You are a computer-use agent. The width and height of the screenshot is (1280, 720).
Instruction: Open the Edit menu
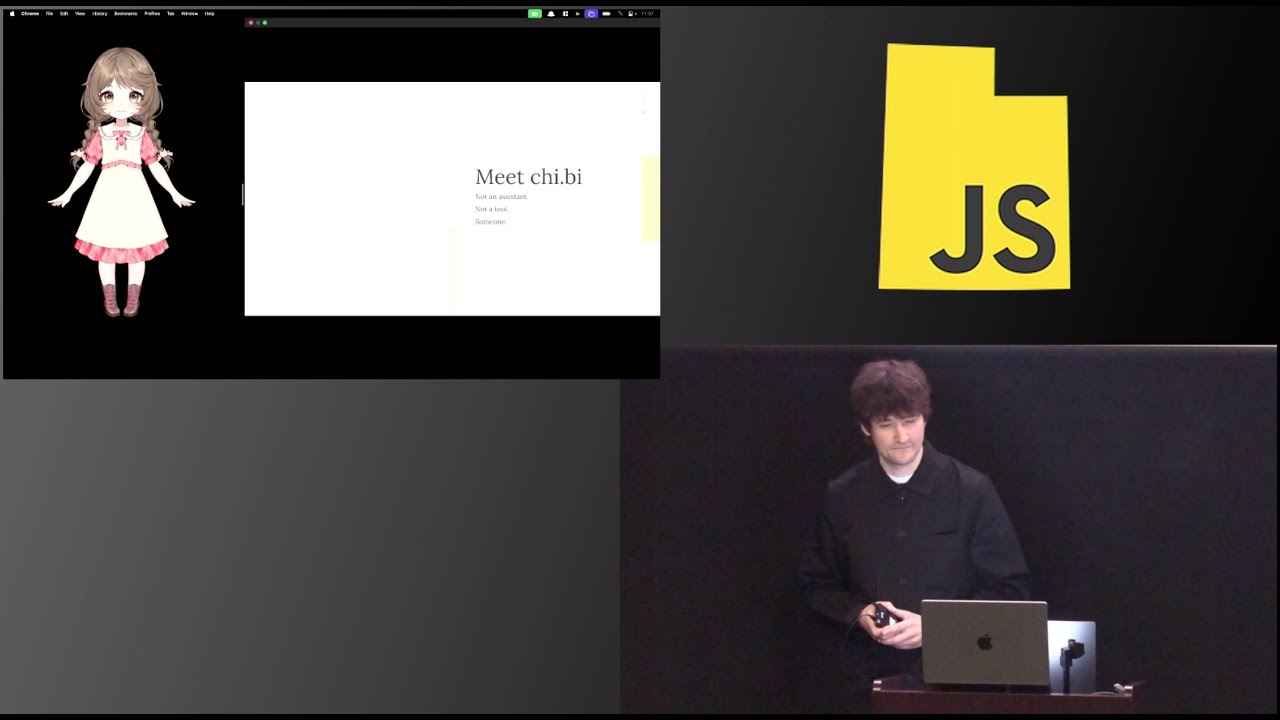64,14
